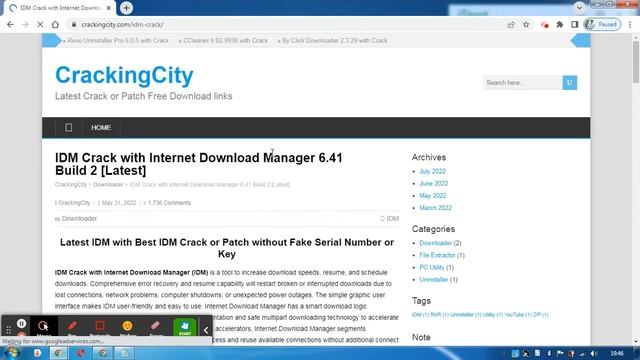The width and height of the screenshot is (640, 360).
Task: Select the Rectangle annotation tool
Action: point(100,326)
